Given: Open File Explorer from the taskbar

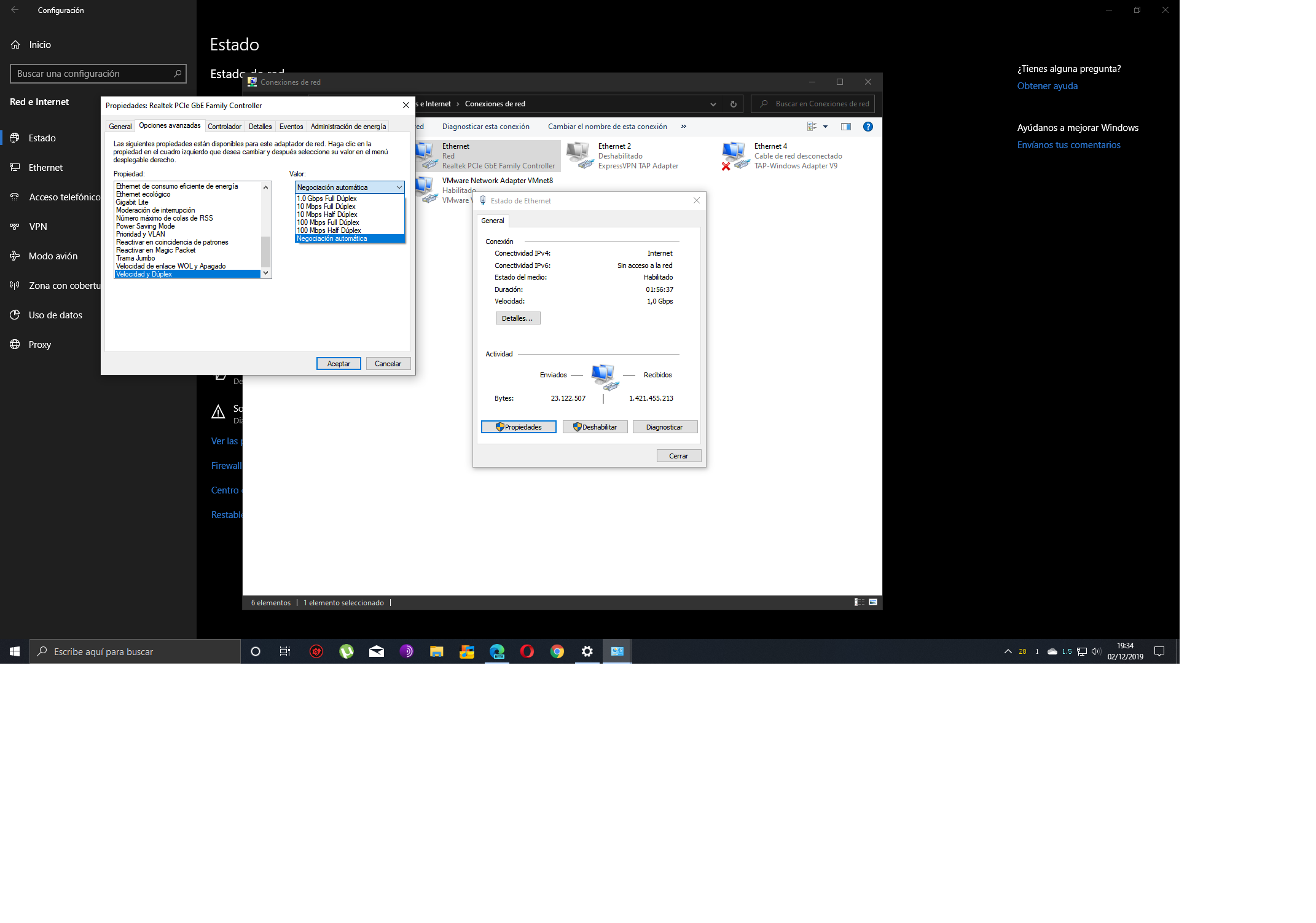Looking at the screenshot, I should (x=437, y=651).
